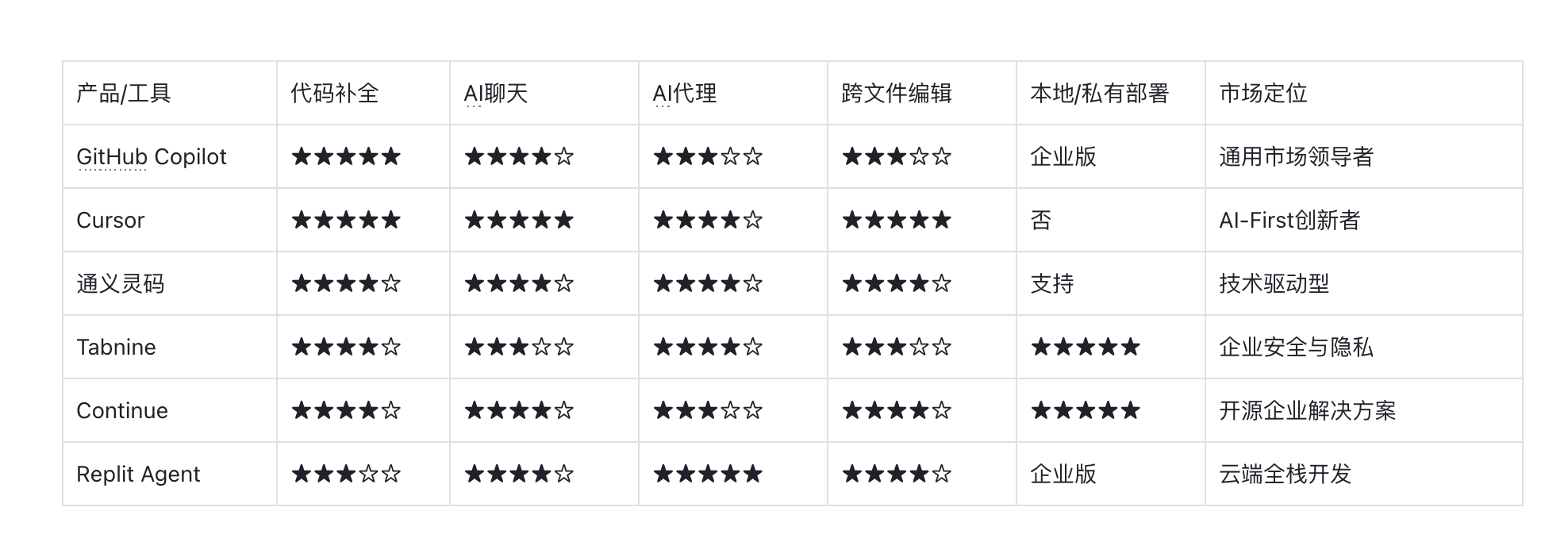Click Tabnine's AI聊天 star rating

(519, 347)
